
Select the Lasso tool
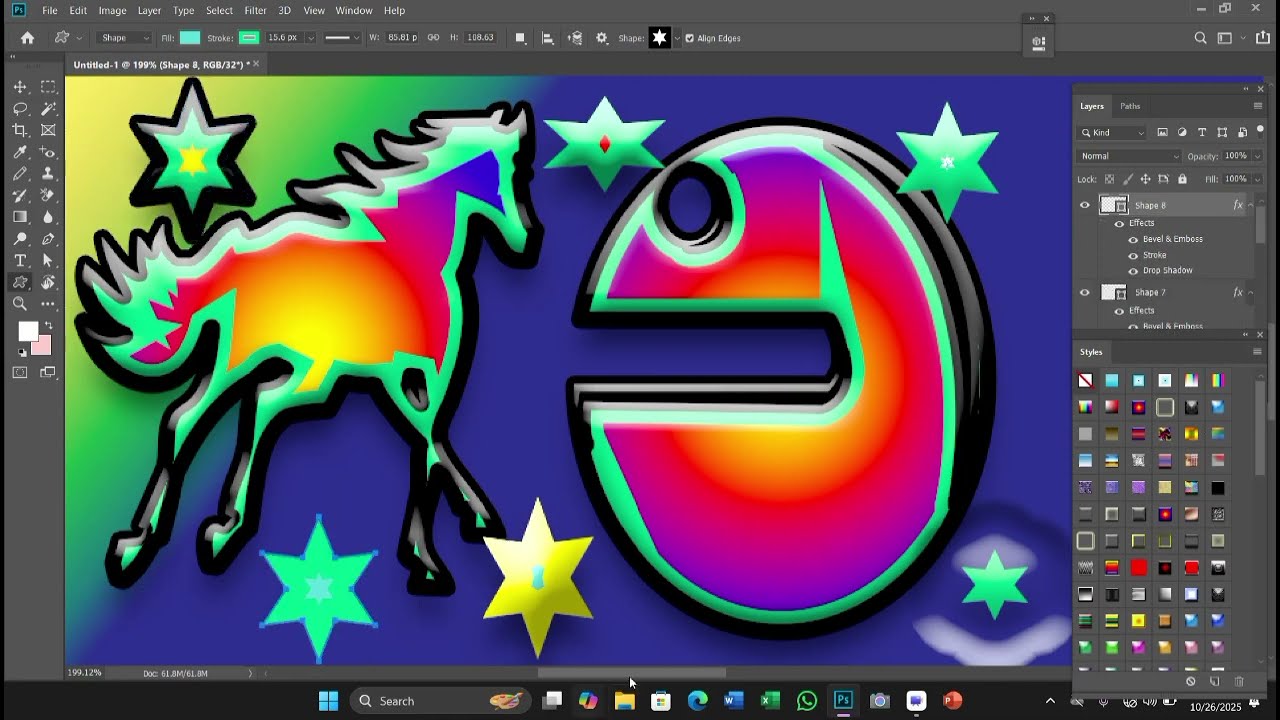(x=20, y=109)
